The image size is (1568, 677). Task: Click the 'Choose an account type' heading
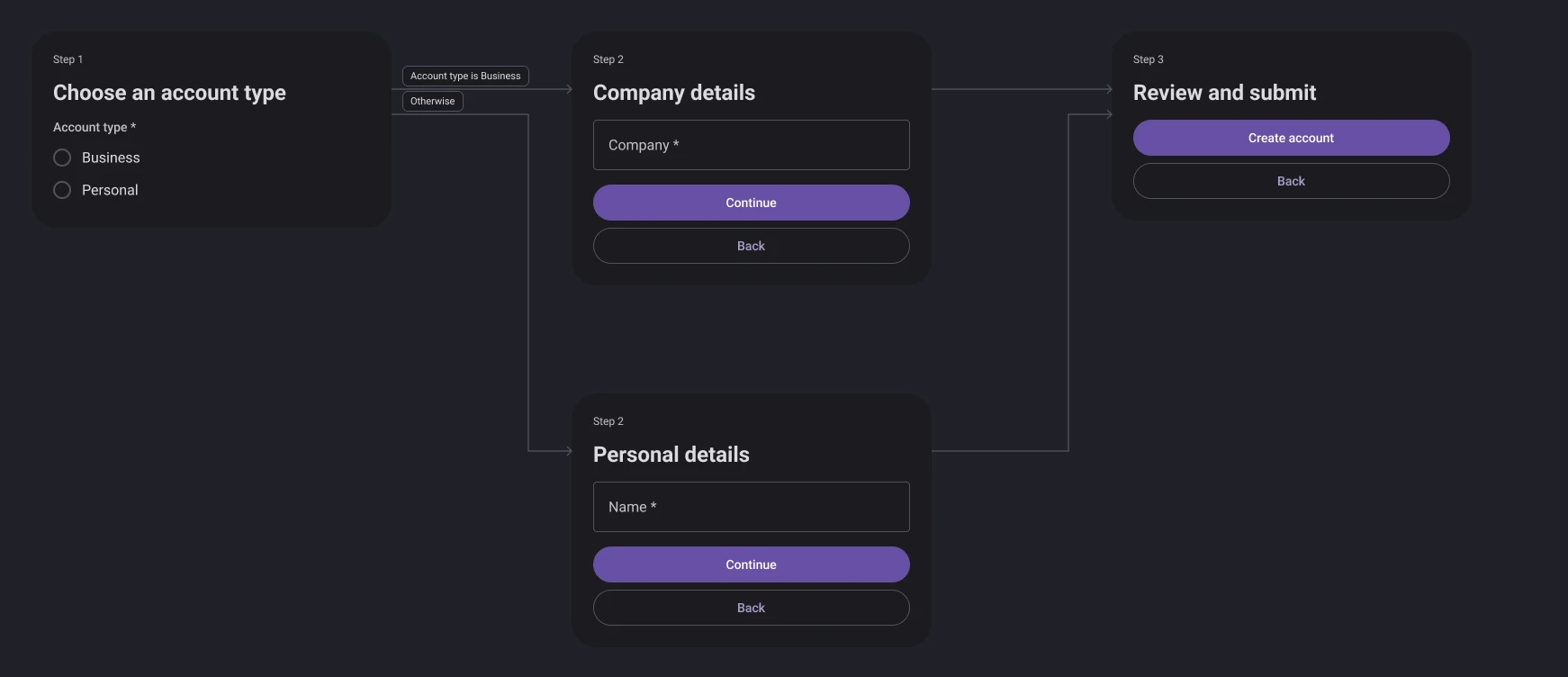point(169,93)
